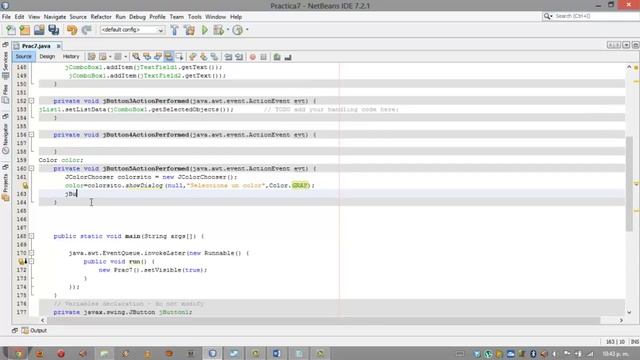Open the File menu
Screen dimensions: 640x360
tap(6, 17)
